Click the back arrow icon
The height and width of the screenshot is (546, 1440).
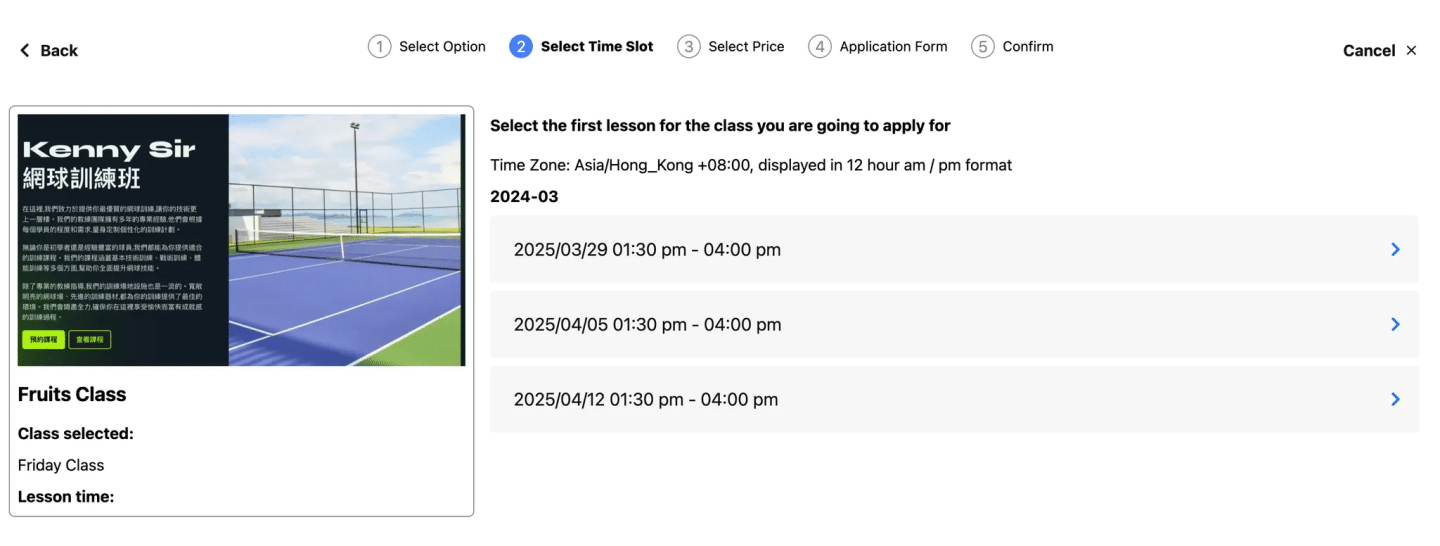coord(25,50)
